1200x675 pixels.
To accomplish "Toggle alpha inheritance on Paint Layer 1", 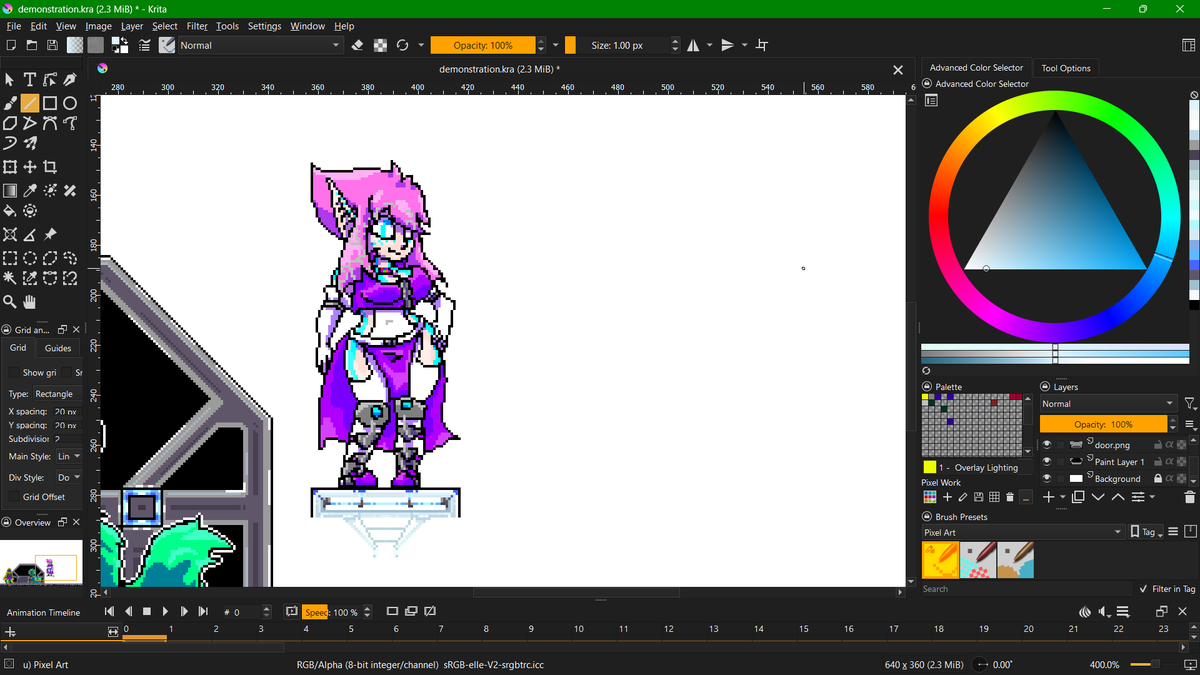I will pyautogui.click(x=1169, y=462).
